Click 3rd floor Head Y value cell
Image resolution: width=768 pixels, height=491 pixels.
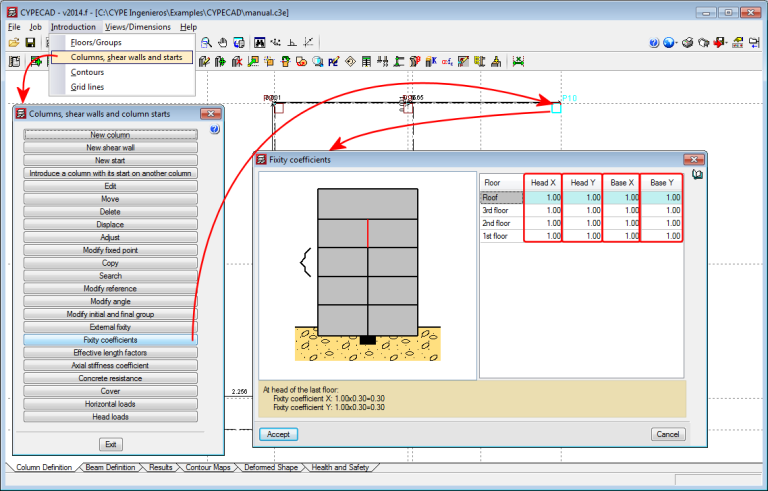pos(582,210)
